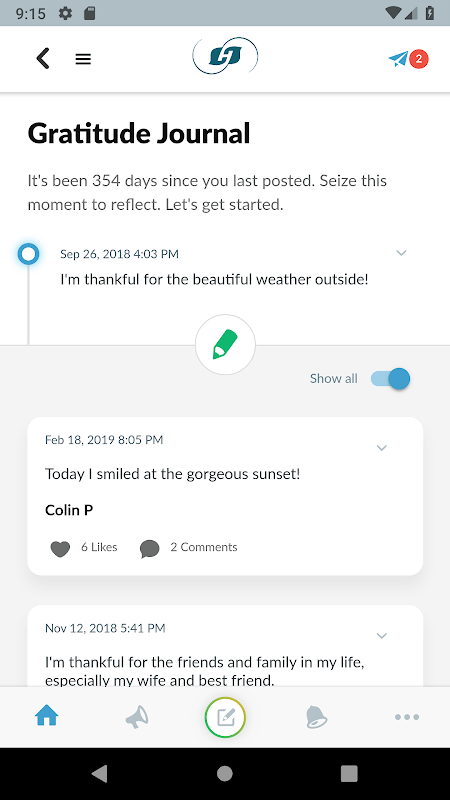The height and width of the screenshot is (800, 450).
Task: Open comments bubble on sunset post
Action: point(149,548)
